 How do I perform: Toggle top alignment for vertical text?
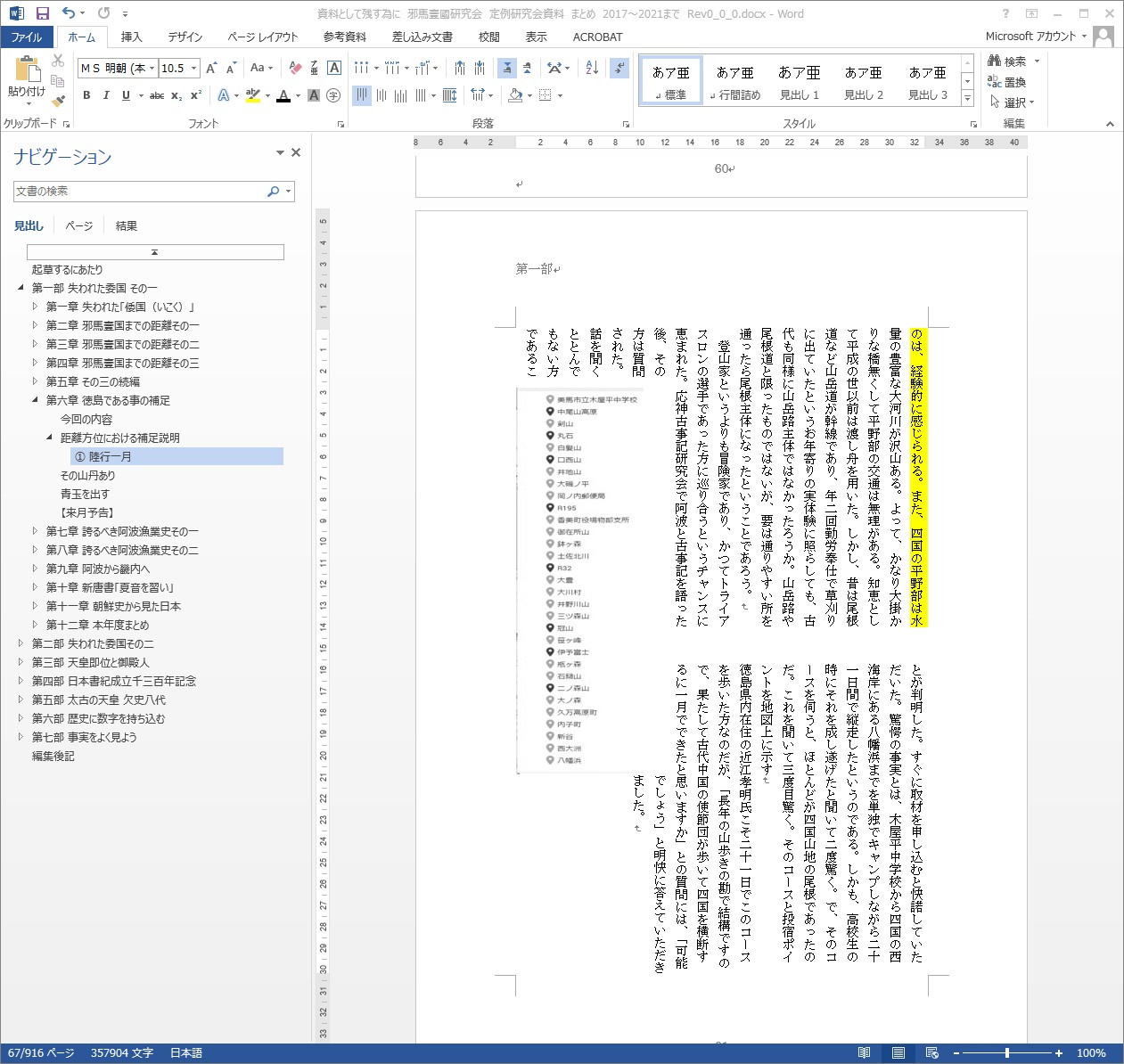click(x=362, y=95)
